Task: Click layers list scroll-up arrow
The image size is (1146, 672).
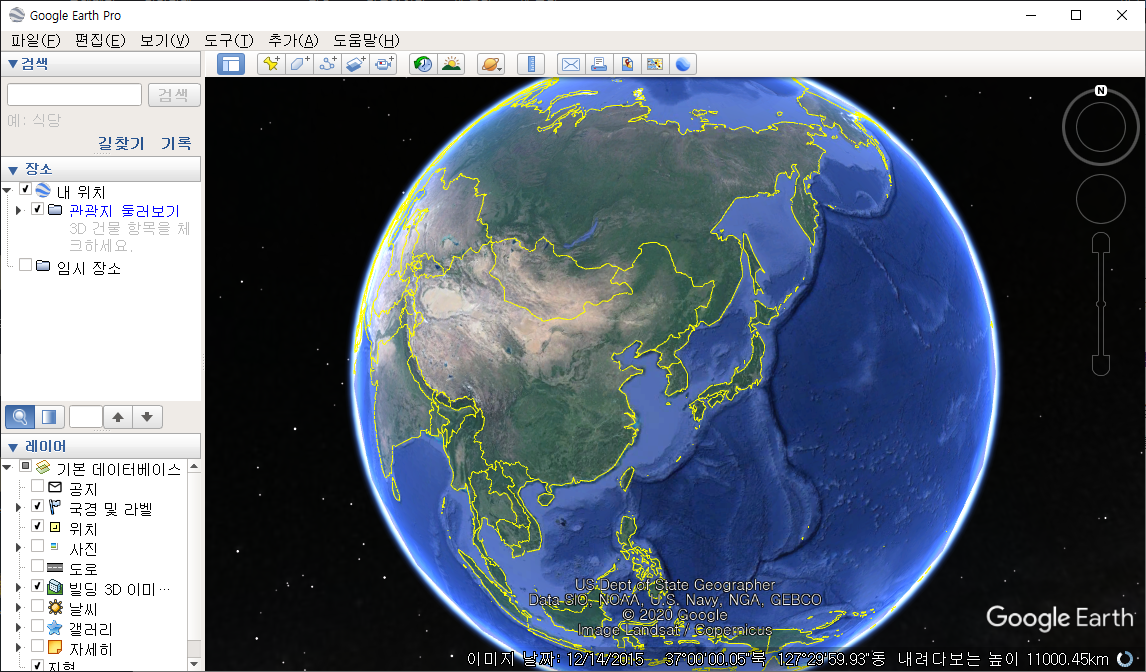Action: 194,467
